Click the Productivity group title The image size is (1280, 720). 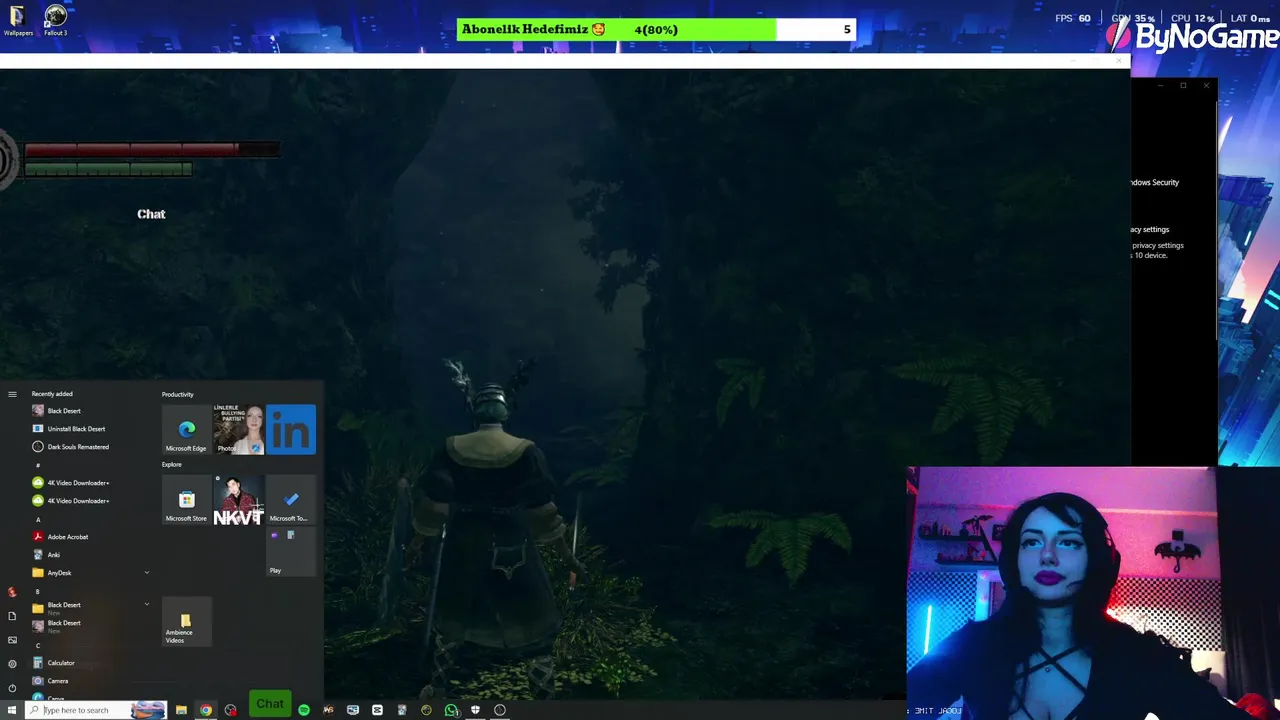point(178,394)
